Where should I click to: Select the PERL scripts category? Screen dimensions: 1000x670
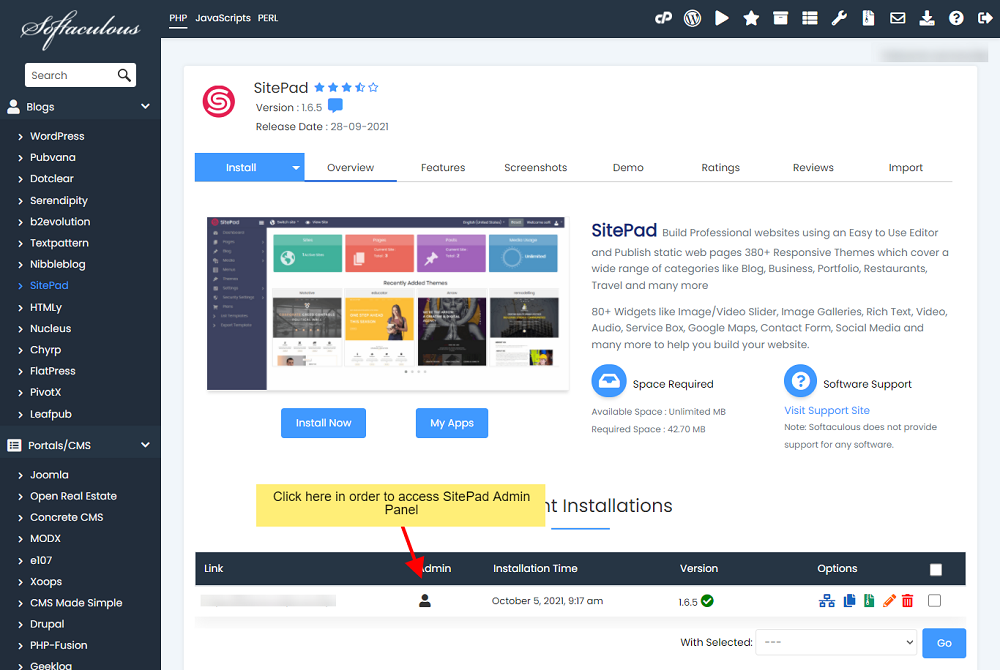(268, 18)
